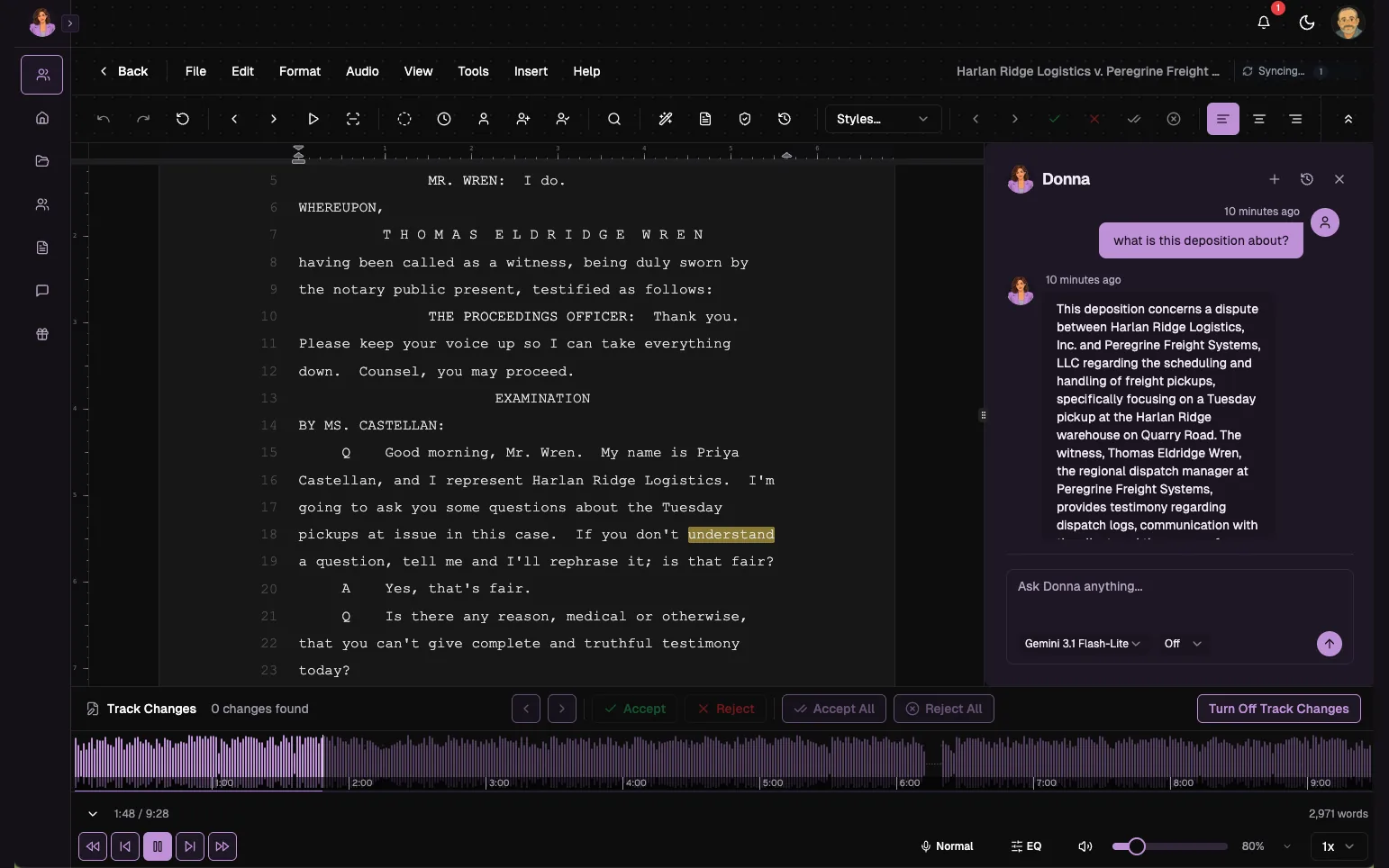The image size is (1389, 868).
Task: Open the Styles dropdown
Action: tap(883, 119)
